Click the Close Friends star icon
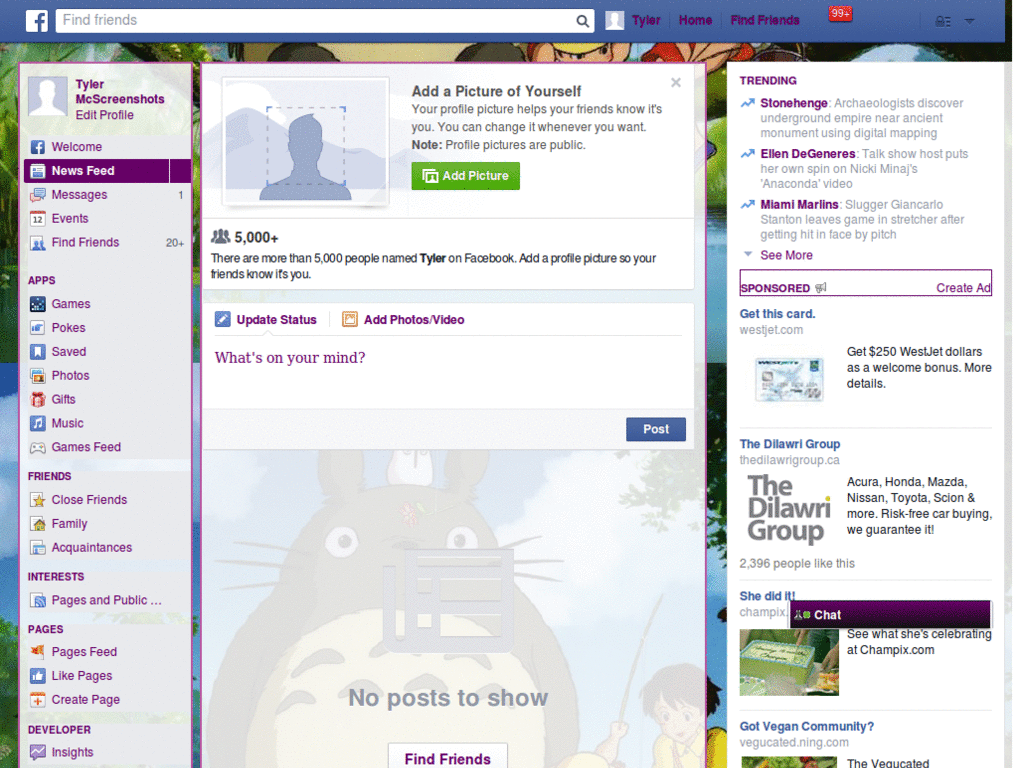This screenshot has width=1024, height=768. point(38,500)
